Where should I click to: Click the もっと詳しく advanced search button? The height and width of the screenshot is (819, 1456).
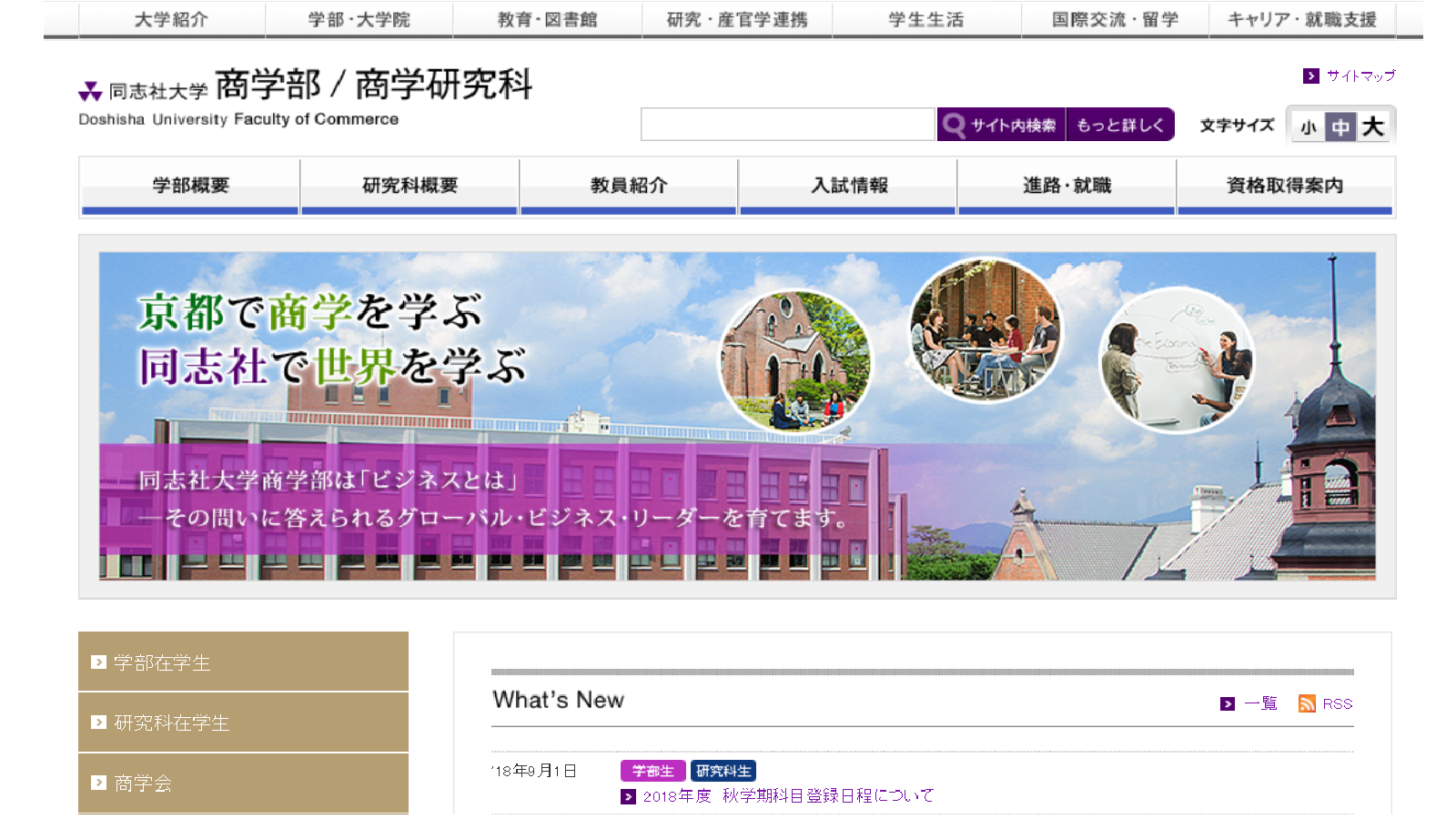pos(1120,125)
